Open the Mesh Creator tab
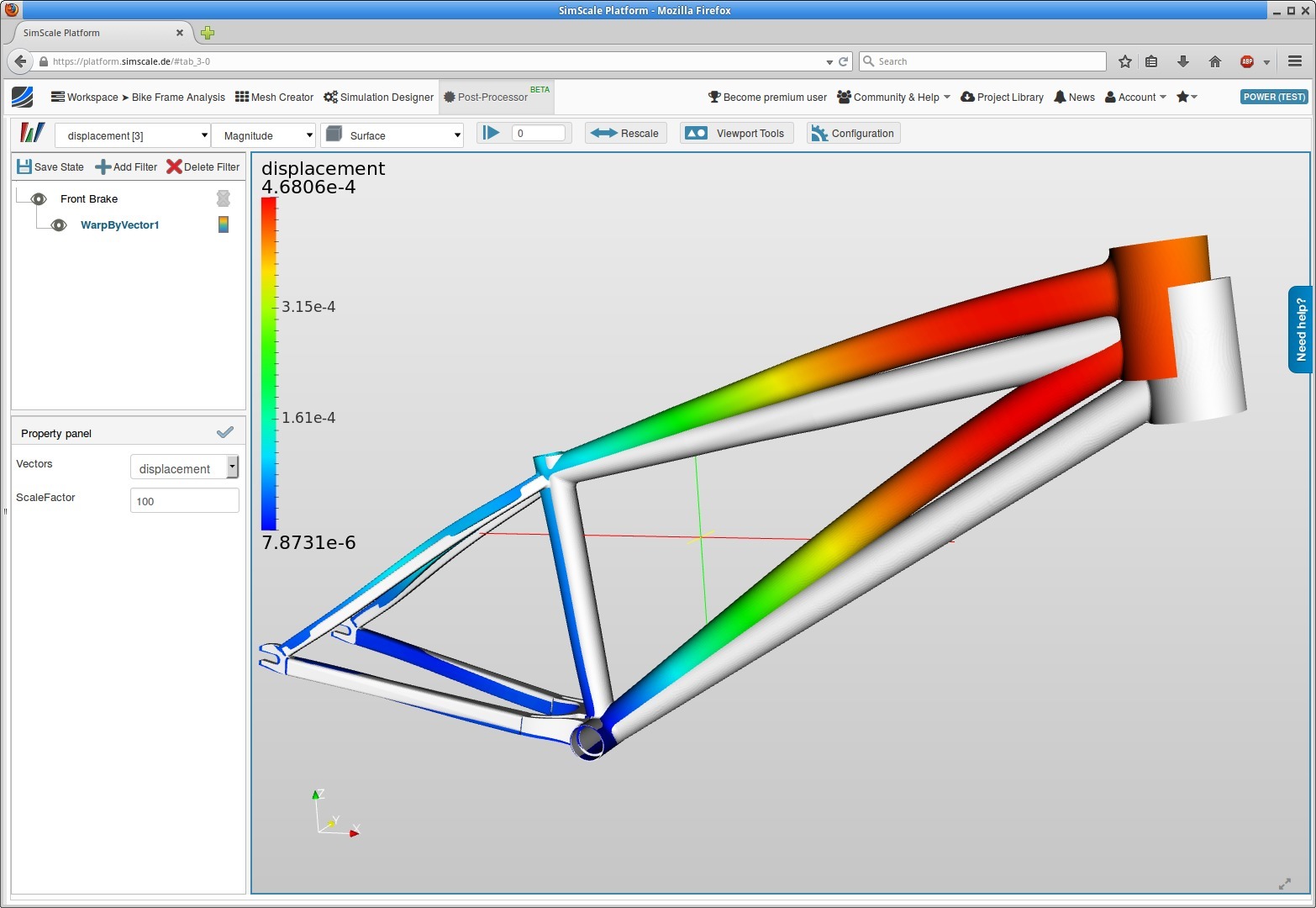Screen dimensions: 1316x908 coord(274,97)
